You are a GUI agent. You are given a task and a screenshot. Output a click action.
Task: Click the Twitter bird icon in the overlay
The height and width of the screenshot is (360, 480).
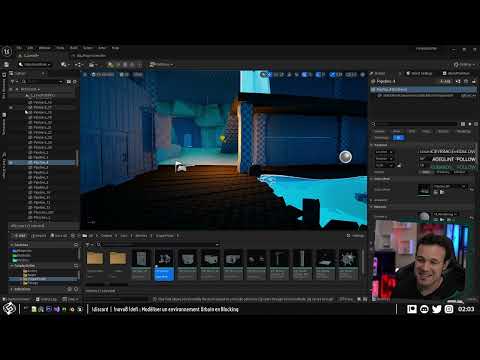tap(436, 309)
